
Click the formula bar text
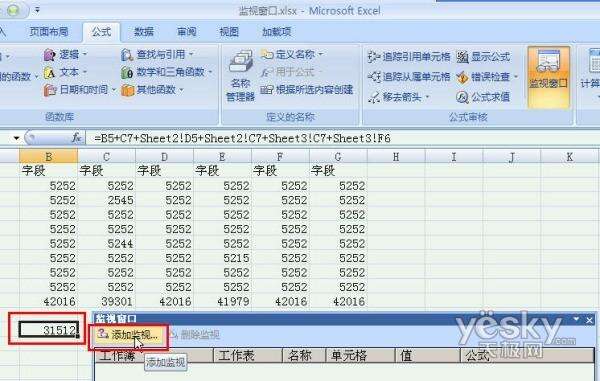pos(243,138)
